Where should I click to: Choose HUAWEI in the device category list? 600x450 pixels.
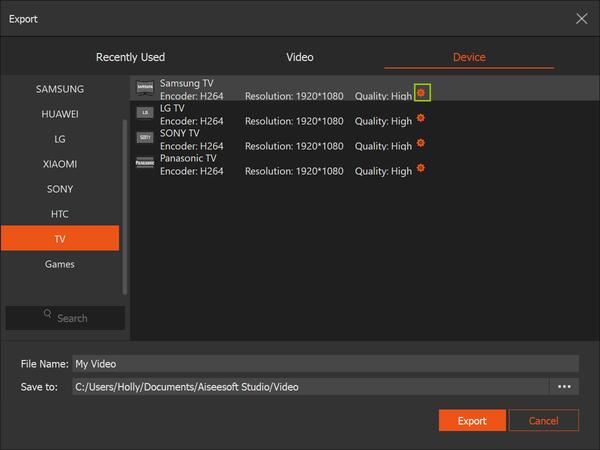coord(60,114)
